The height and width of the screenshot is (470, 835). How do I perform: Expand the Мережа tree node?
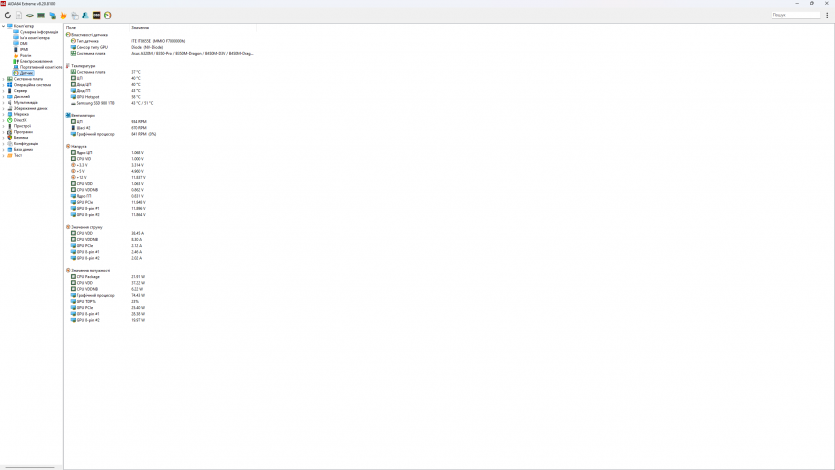point(3,114)
